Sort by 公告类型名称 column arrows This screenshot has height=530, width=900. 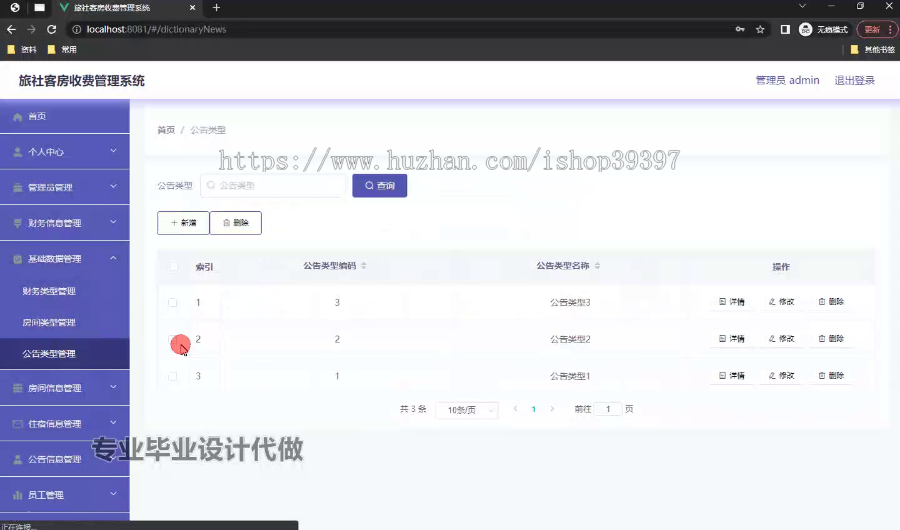(x=598, y=266)
